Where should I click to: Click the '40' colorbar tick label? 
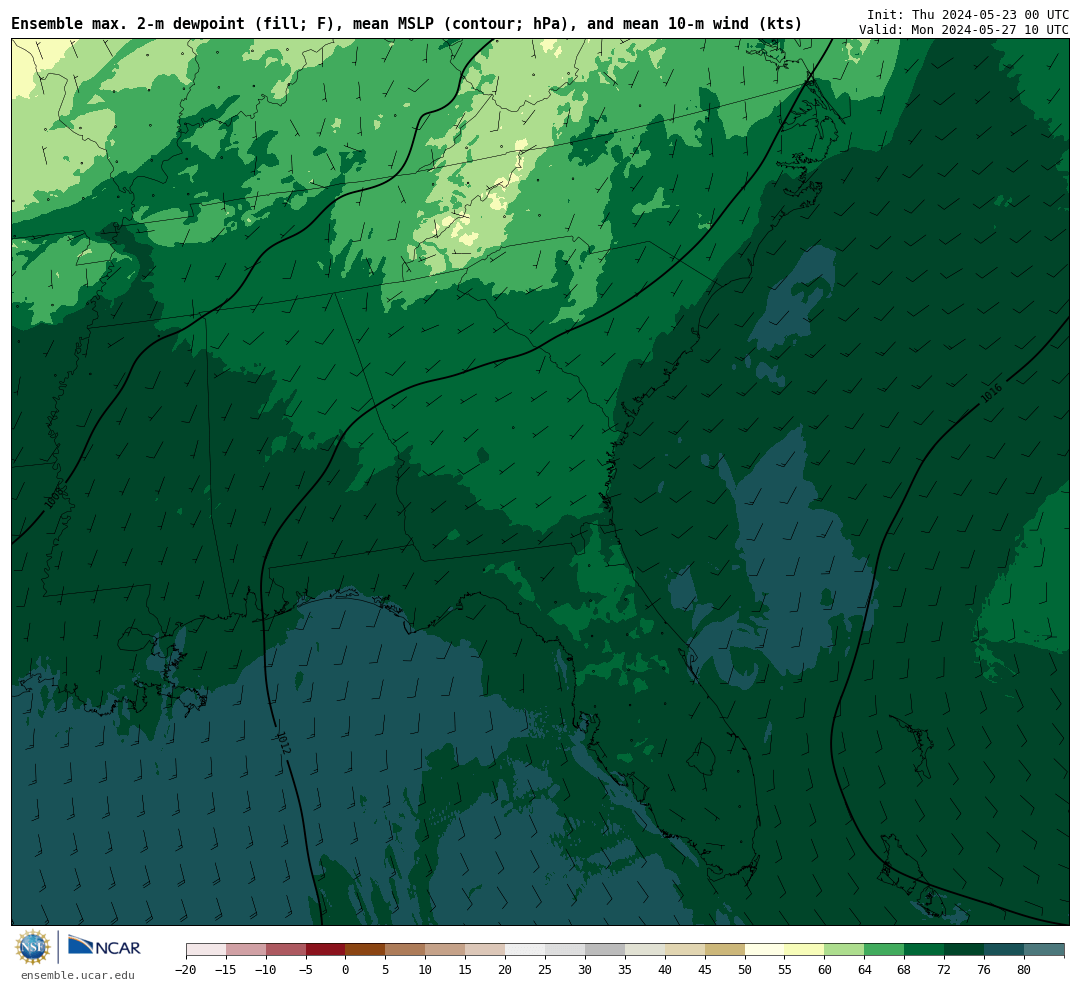click(x=665, y=970)
